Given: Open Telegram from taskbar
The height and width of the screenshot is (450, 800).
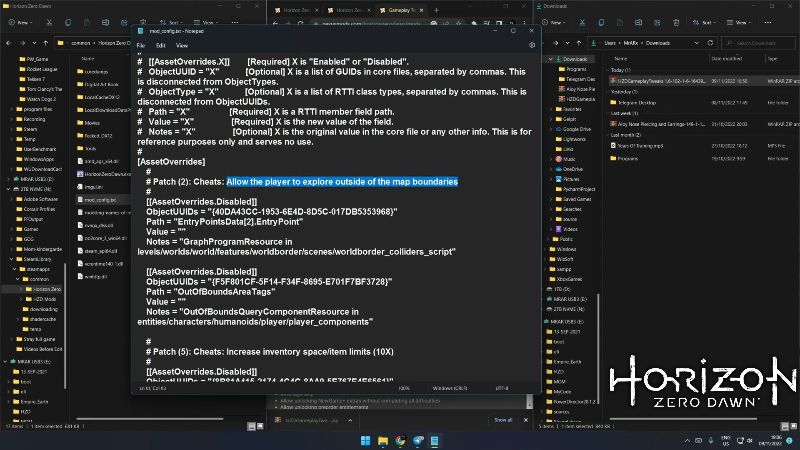Looking at the screenshot, I should point(418,441).
